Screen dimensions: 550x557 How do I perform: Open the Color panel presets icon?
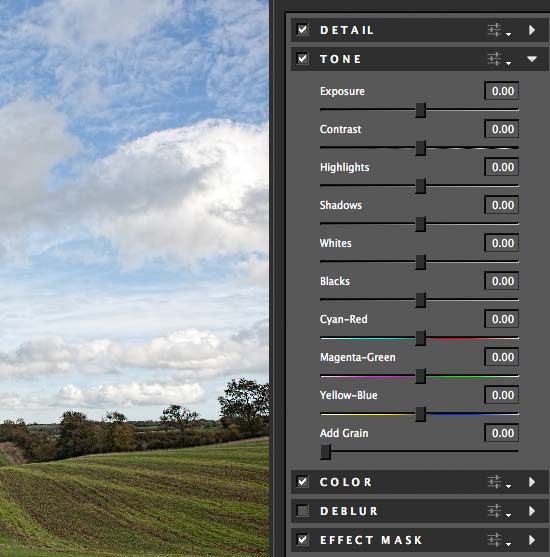(499, 482)
